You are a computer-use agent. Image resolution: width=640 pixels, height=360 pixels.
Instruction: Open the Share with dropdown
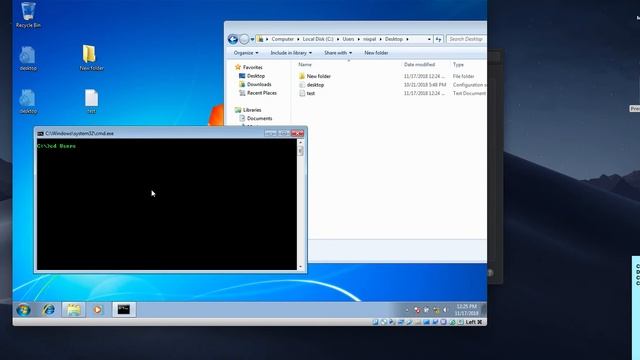click(x=338, y=53)
